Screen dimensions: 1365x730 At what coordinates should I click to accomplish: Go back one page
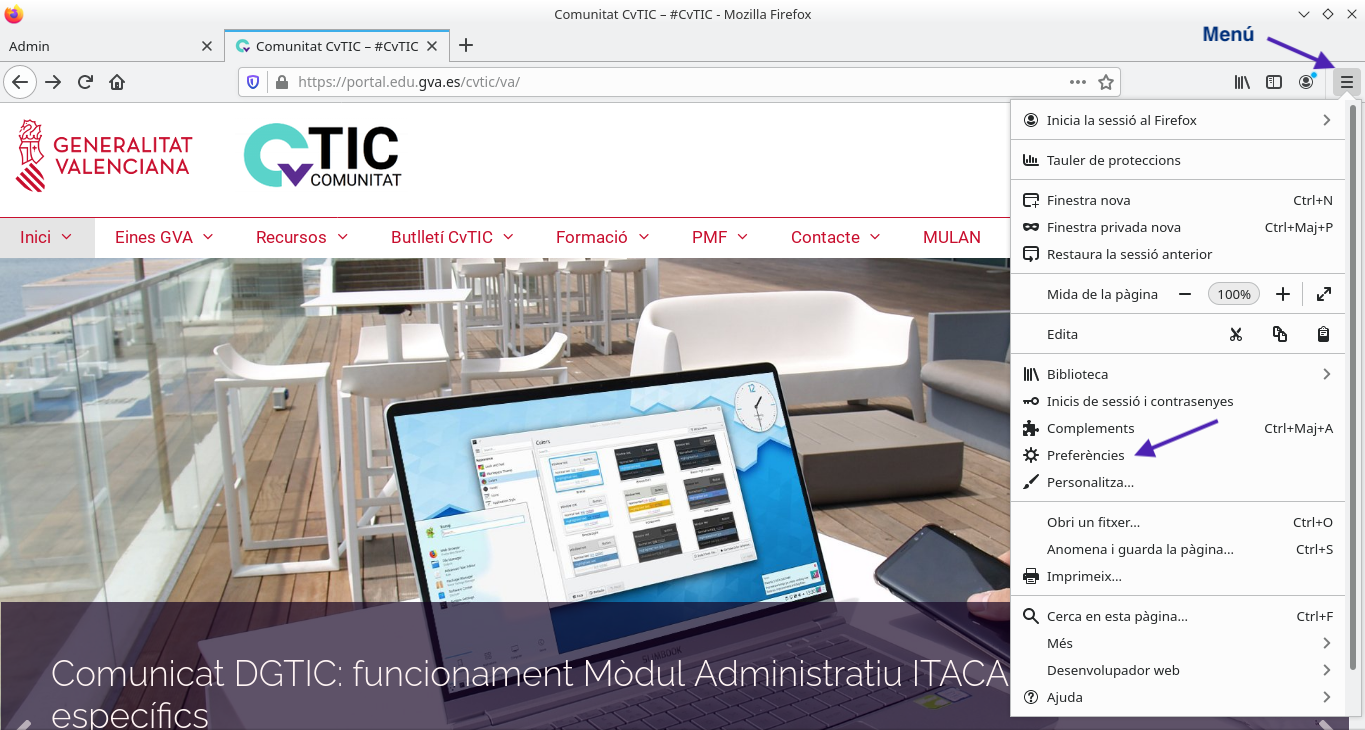20,82
